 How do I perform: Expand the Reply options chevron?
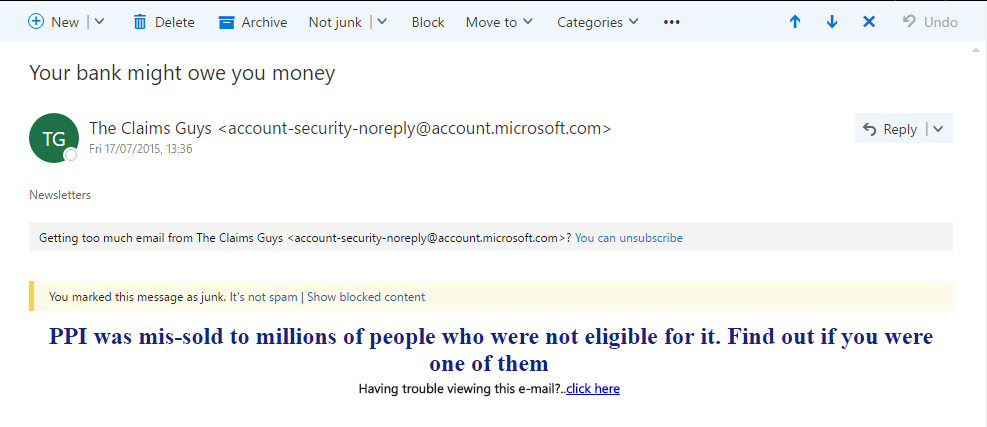[938, 129]
